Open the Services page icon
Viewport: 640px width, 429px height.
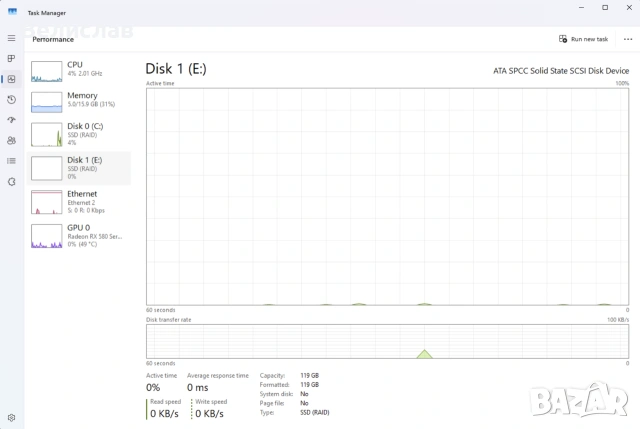click(11, 182)
